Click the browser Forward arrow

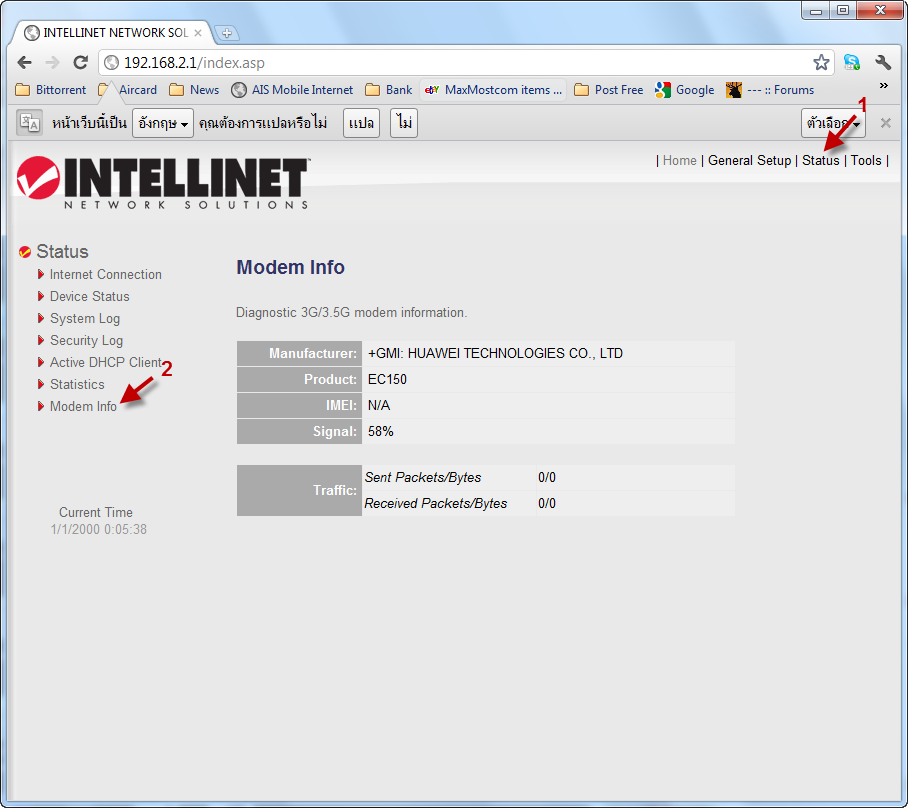tap(52, 63)
